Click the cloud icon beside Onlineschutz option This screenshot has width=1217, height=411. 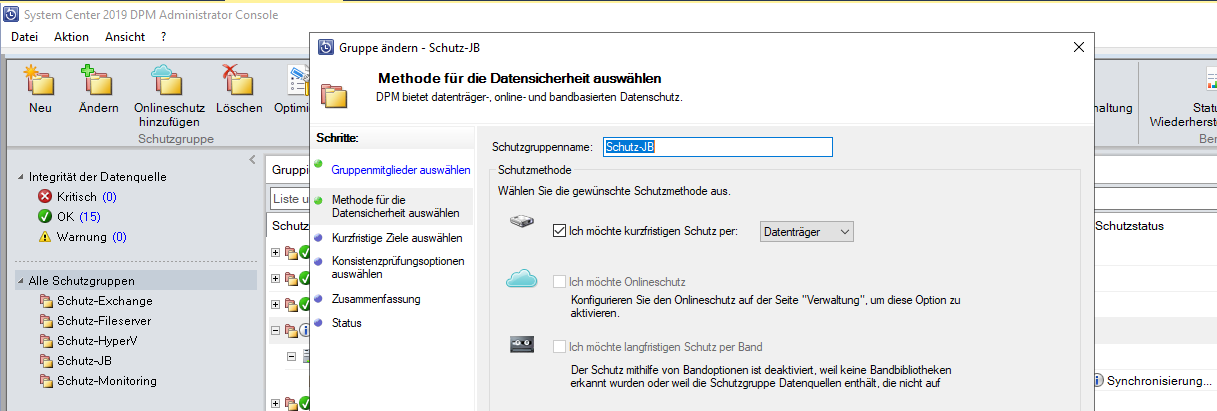coord(522,281)
